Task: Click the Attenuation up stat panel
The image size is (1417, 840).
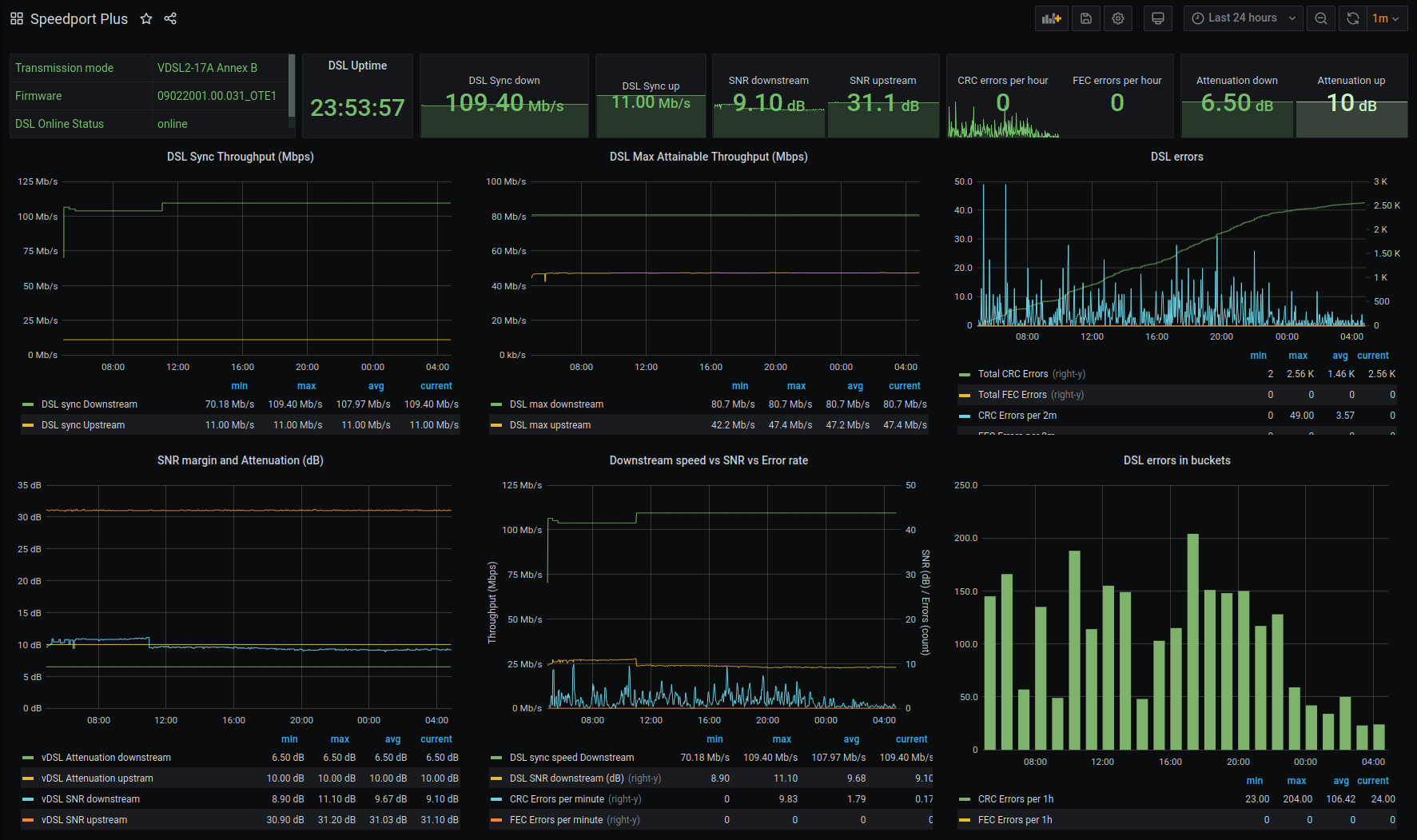Action: pos(1351,96)
